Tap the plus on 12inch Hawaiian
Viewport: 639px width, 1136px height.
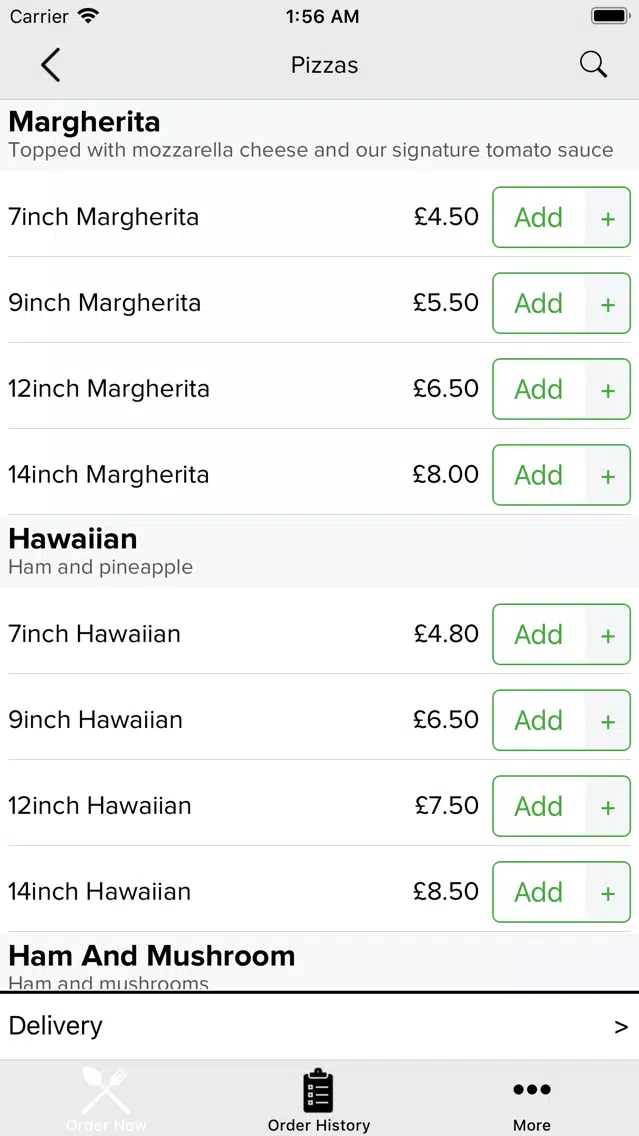click(x=608, y=806)
